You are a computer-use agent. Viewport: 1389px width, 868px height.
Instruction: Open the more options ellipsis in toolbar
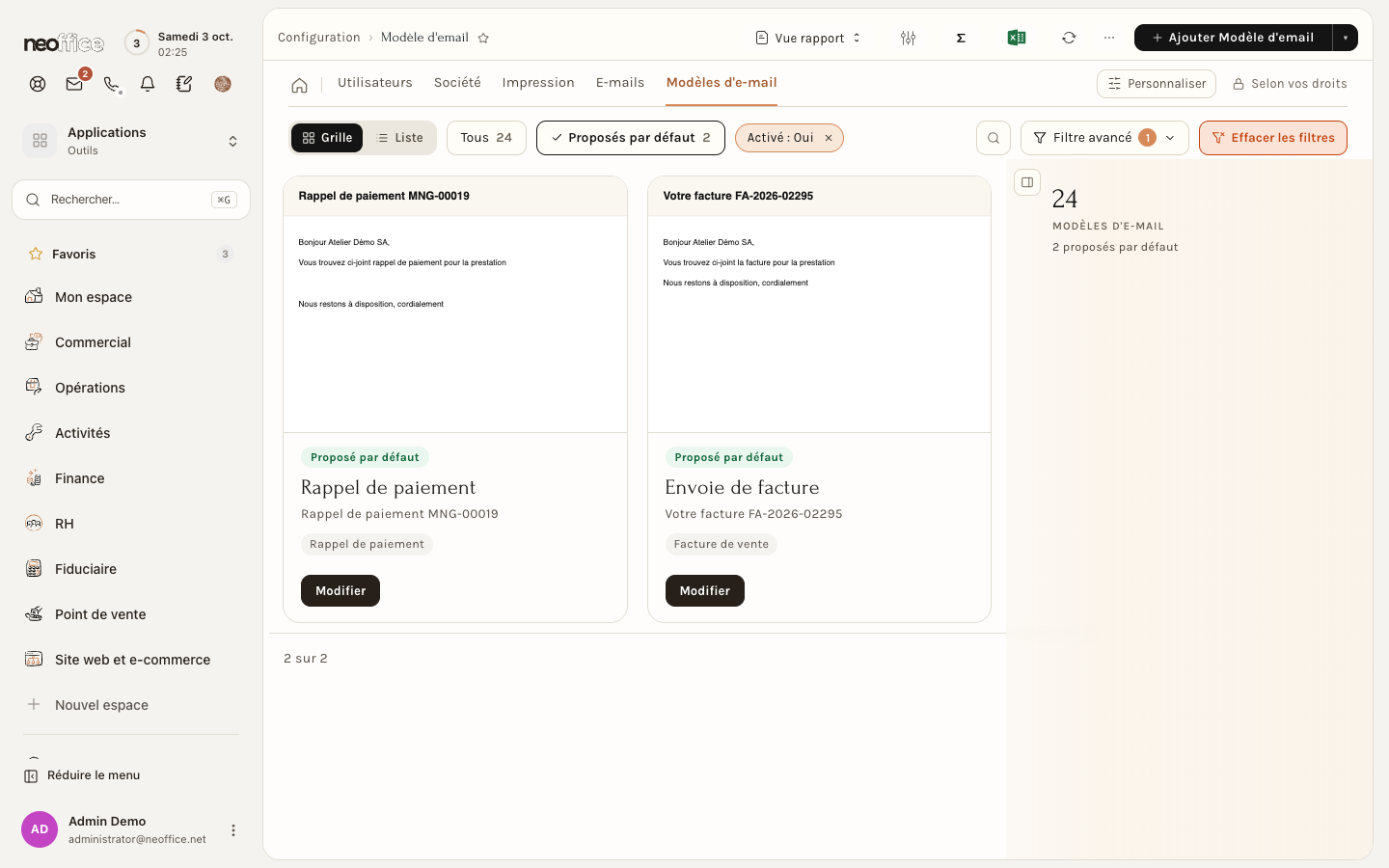click(x=1109, y=38)
